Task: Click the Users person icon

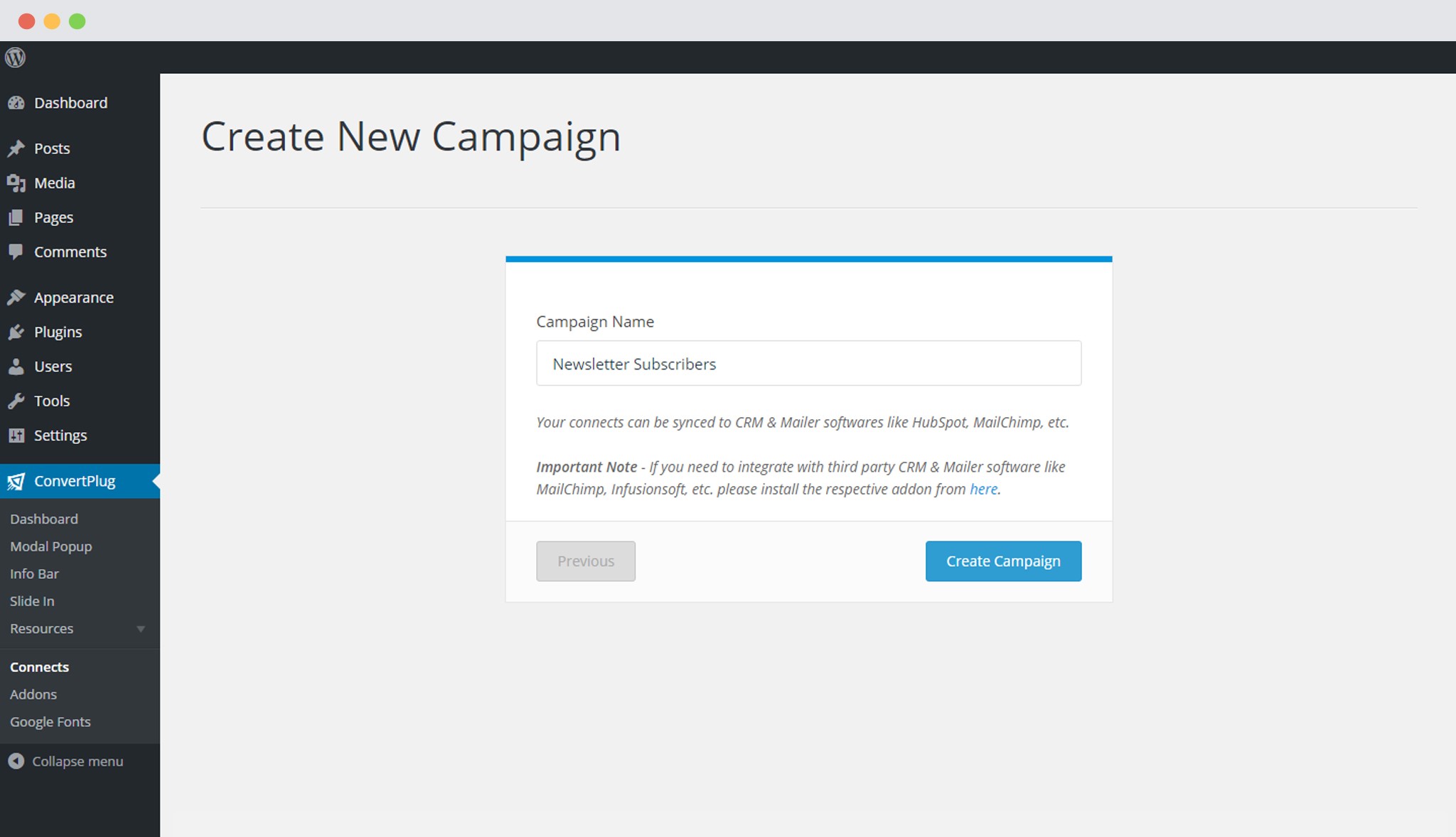Action: tap(16, 367)
